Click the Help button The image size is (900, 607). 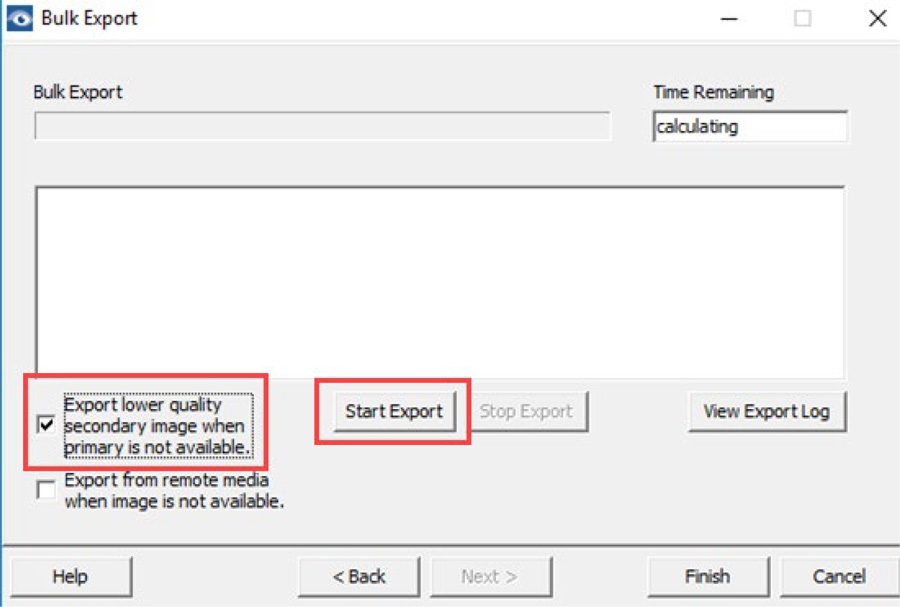pyautogui.click(x=70, y=576)
